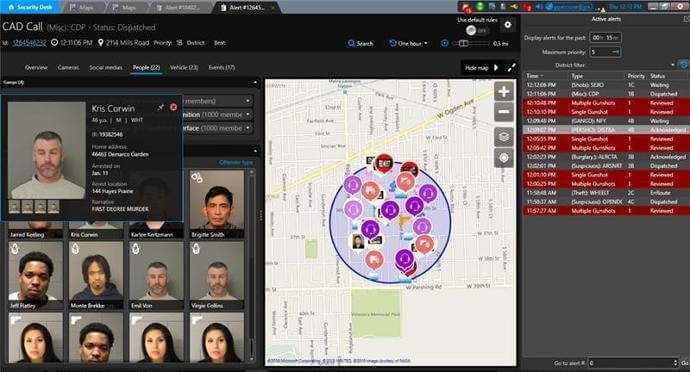Open the map layers icon
This screenshot has width=690, height=372.
coord(504,137)
